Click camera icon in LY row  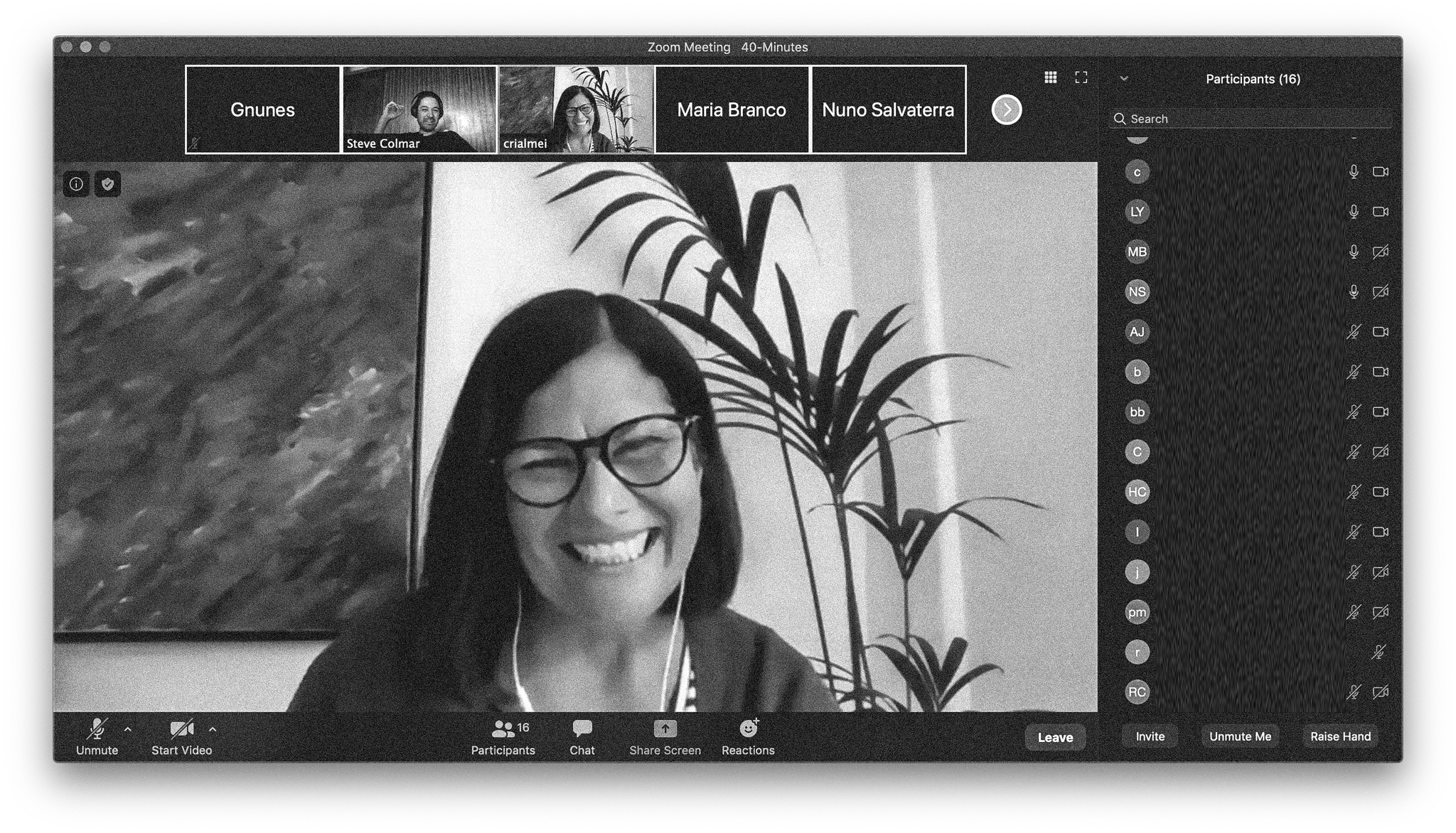coord(1380,212)
